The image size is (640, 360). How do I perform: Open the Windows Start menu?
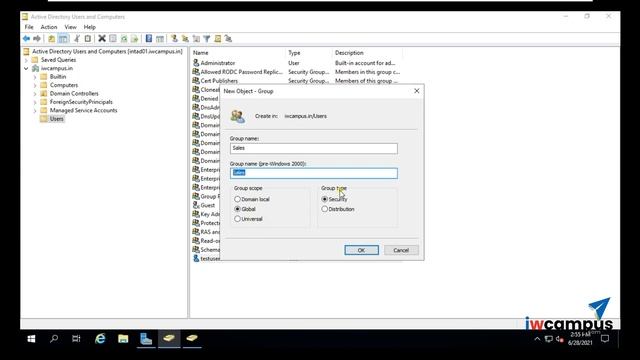click(x=31, y=338)
